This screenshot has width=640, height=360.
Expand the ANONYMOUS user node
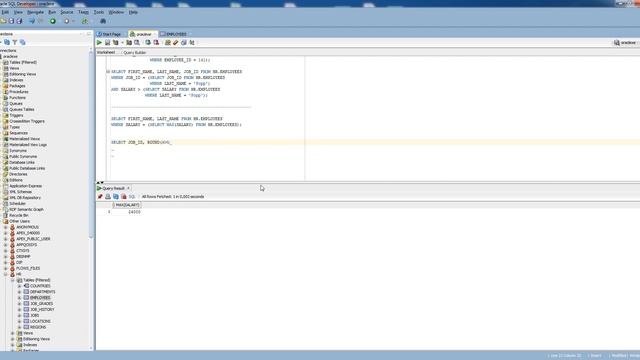(x=6, y=227)
